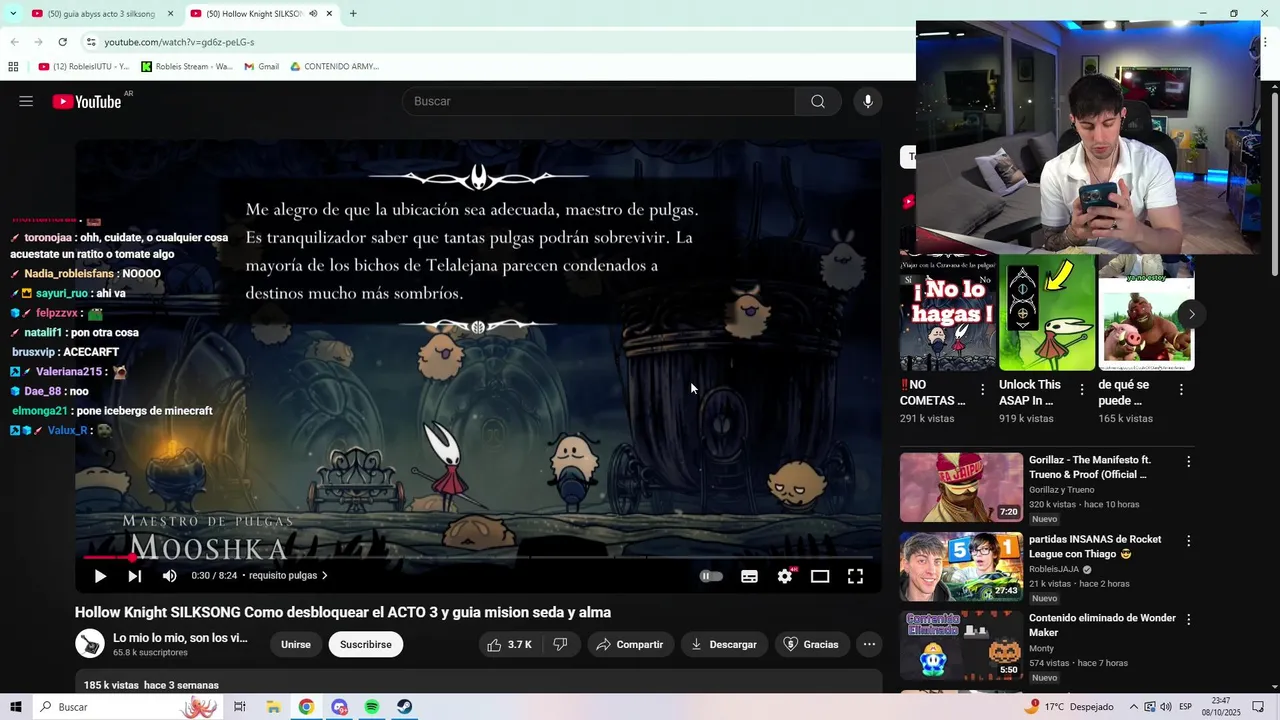Like the video with 3.7 K likes
Image resolution: width=1280 pixels, height=720 pixels.
pos(510,645)
